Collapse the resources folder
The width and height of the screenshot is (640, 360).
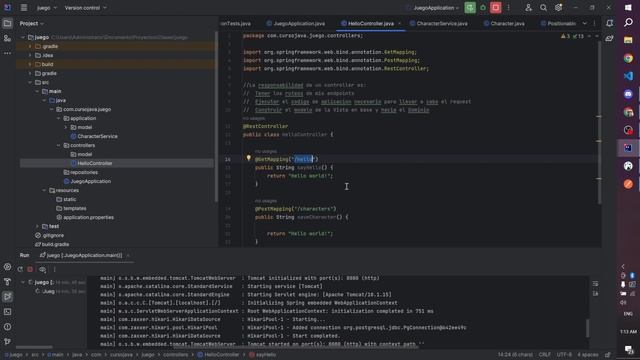point(44,190)
